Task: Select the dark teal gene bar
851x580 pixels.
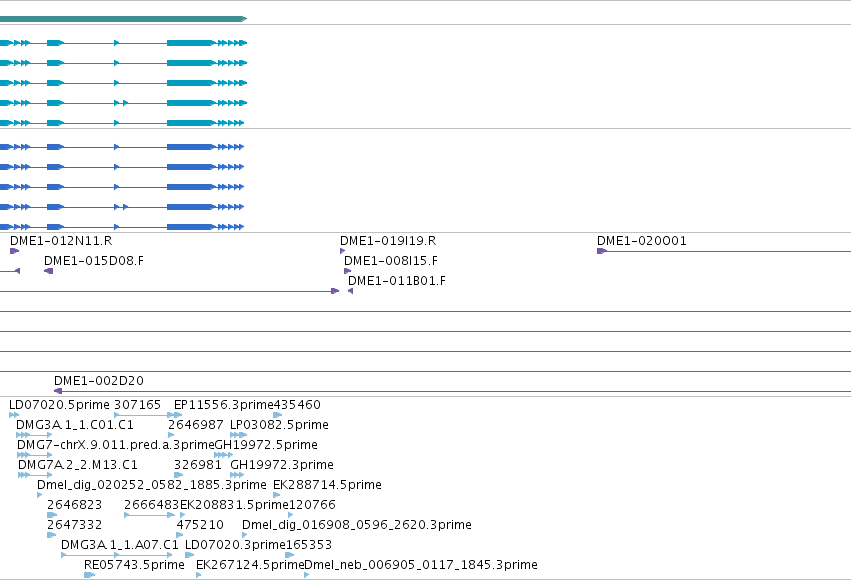Action: tap(123, 19)
